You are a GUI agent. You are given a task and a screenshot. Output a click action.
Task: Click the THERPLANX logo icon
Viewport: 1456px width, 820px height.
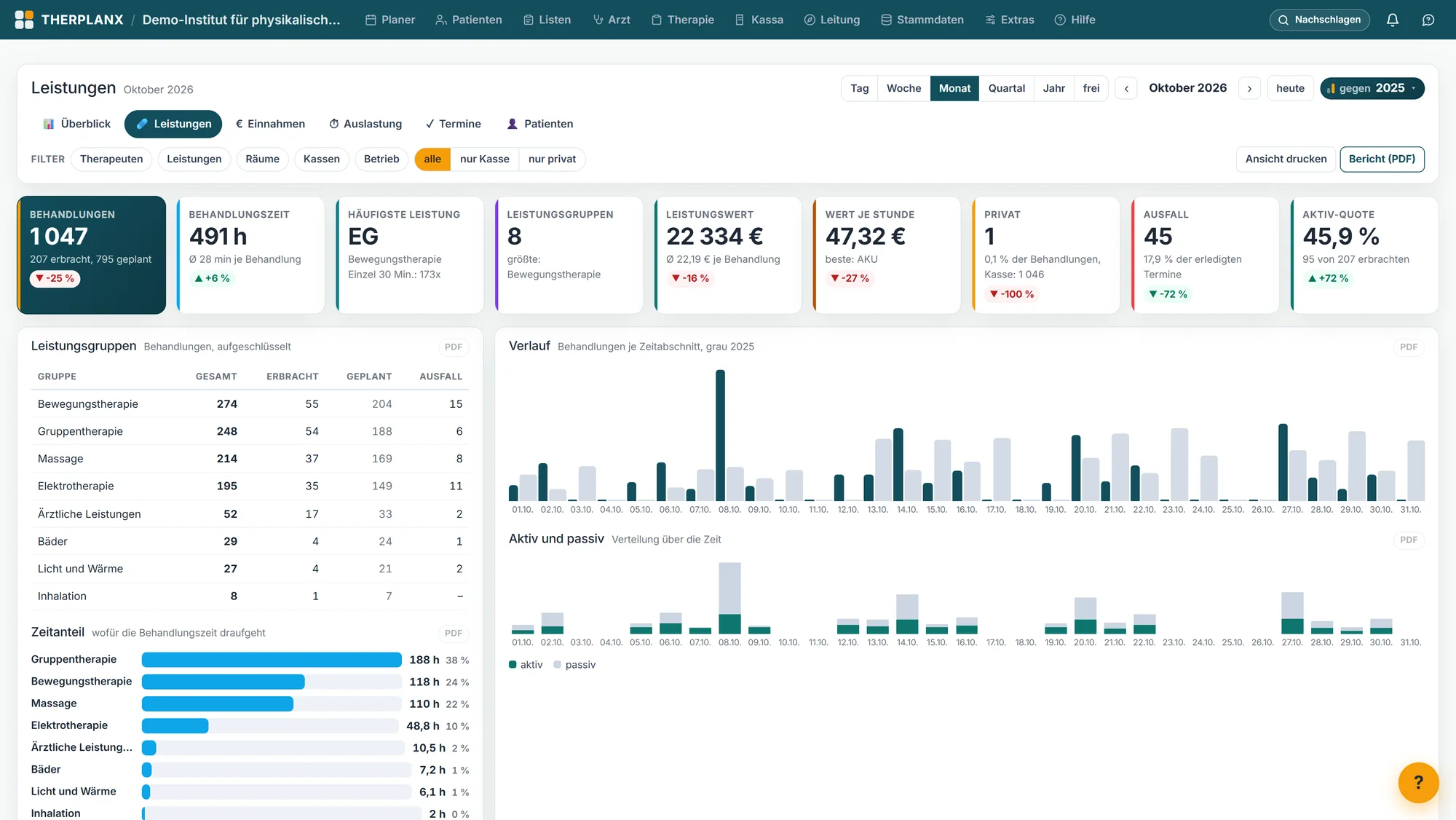24,20
